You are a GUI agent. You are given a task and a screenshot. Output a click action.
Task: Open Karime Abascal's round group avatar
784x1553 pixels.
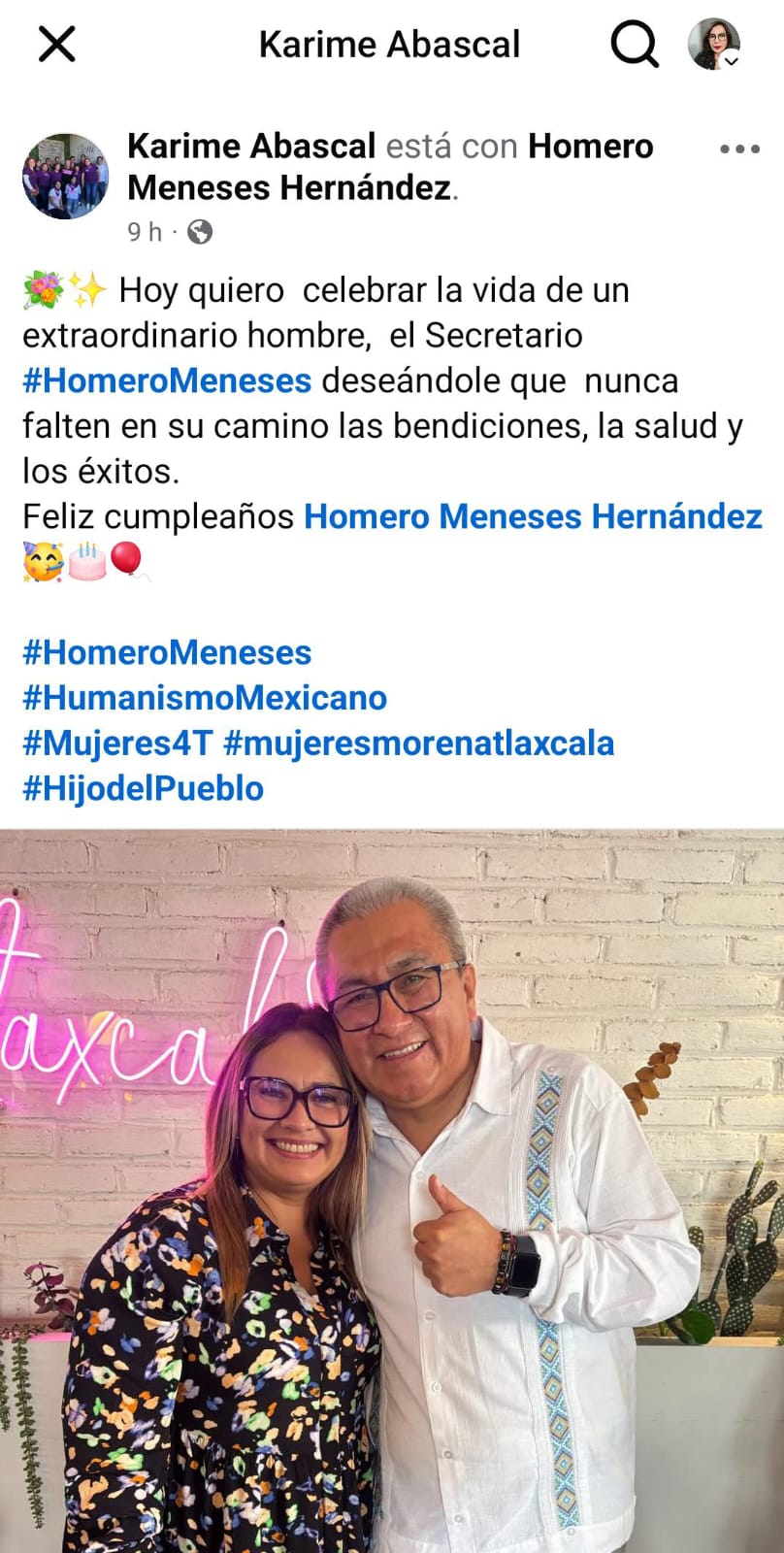point(65,177)
